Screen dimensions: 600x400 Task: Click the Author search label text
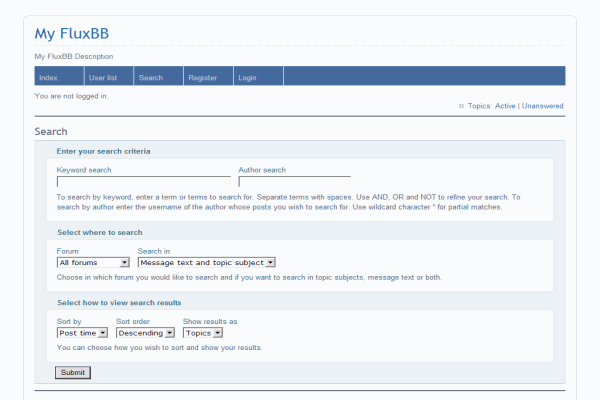[x=262, y=170]
